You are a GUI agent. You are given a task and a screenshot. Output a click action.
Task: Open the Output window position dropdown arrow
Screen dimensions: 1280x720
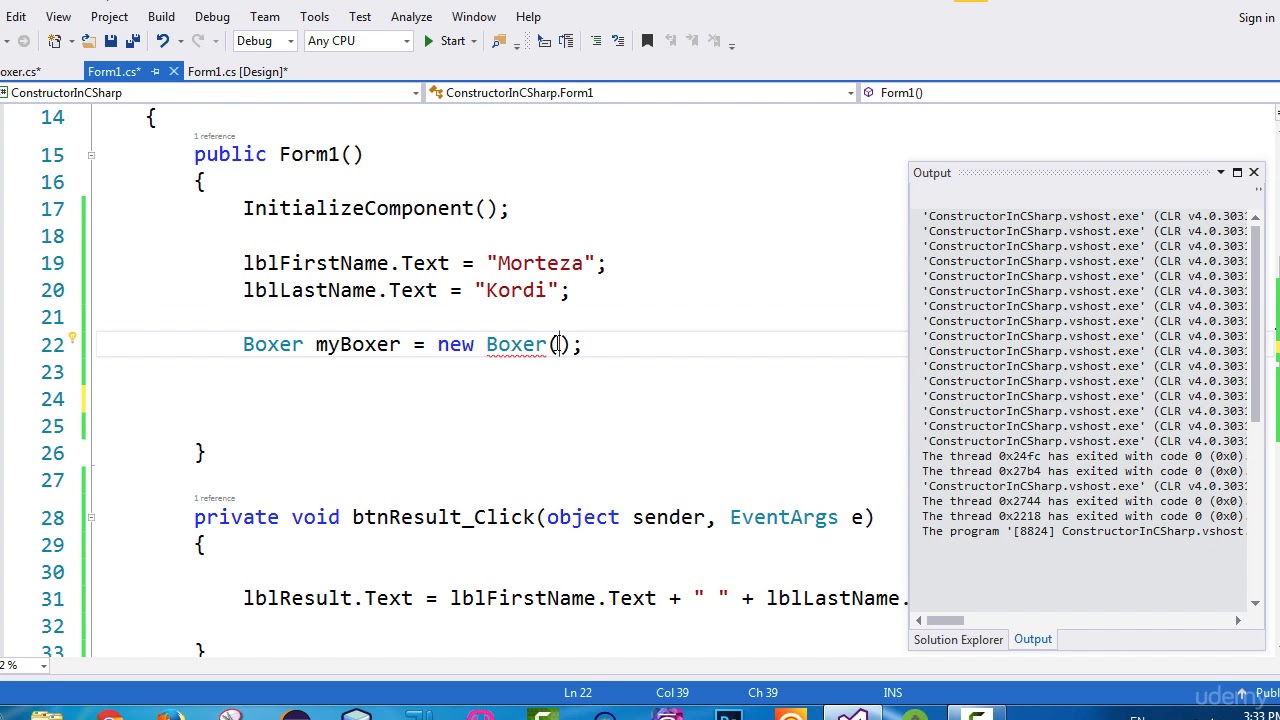pyautogui.click(x=1220, y=173)
